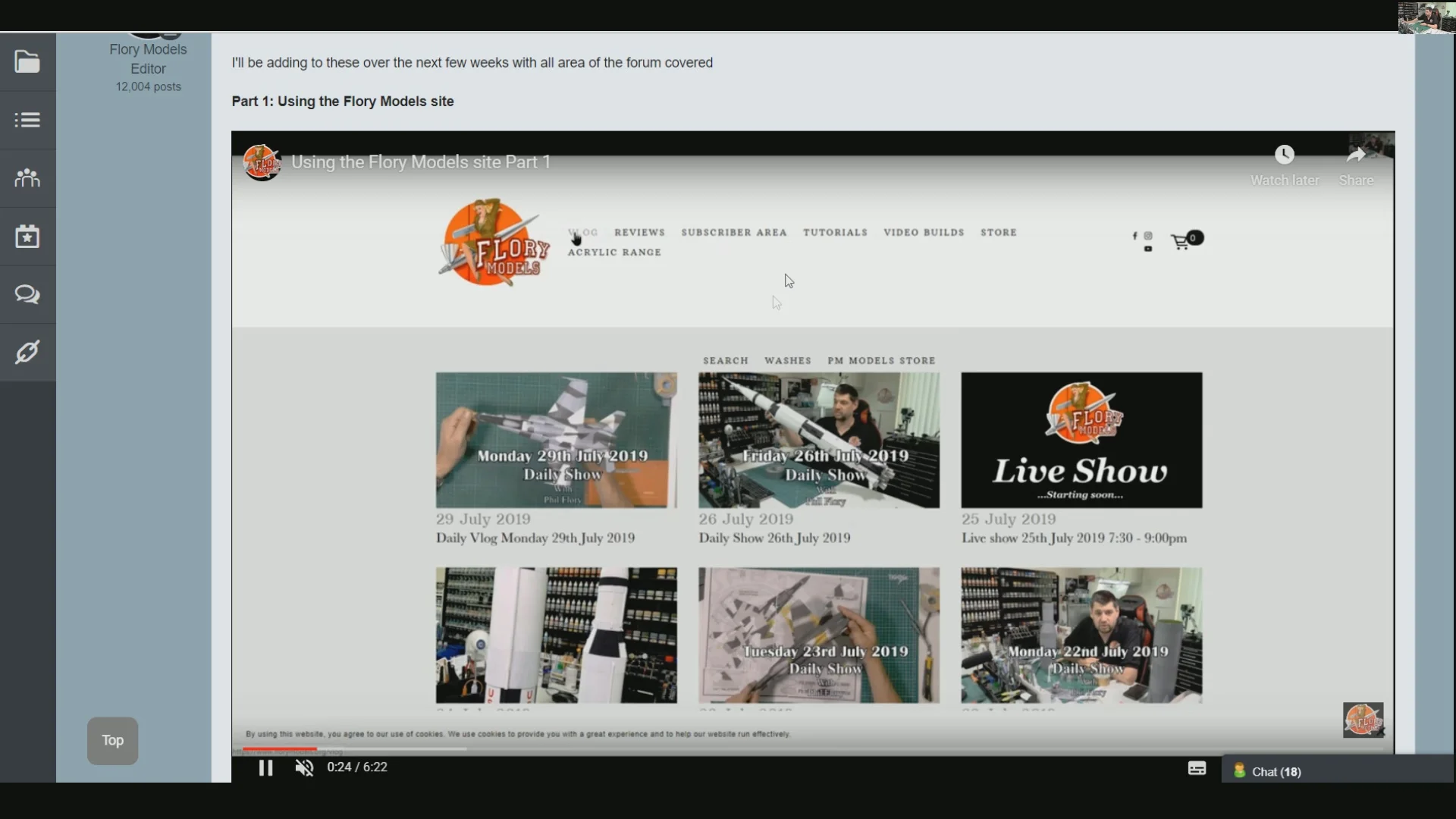Click the Top scroll button
1456x819 pixels.
tap(112, 741)
